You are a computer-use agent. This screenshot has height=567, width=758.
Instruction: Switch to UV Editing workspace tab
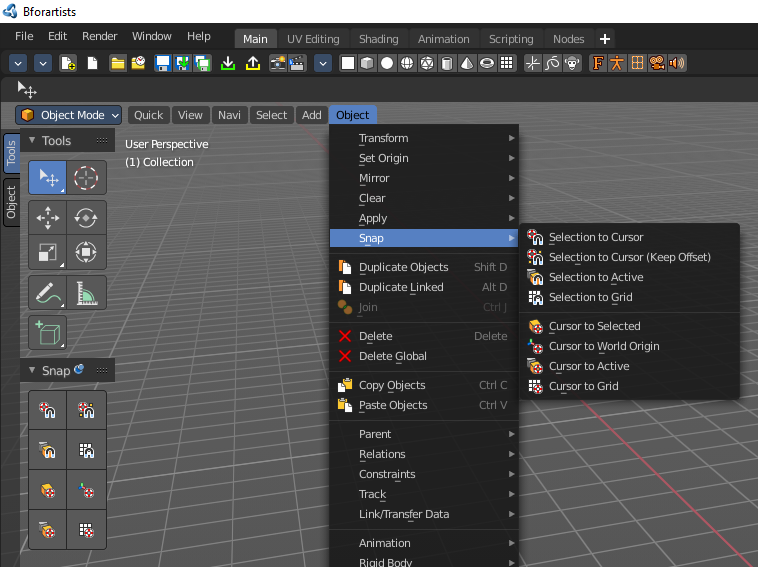coord(313,39)
